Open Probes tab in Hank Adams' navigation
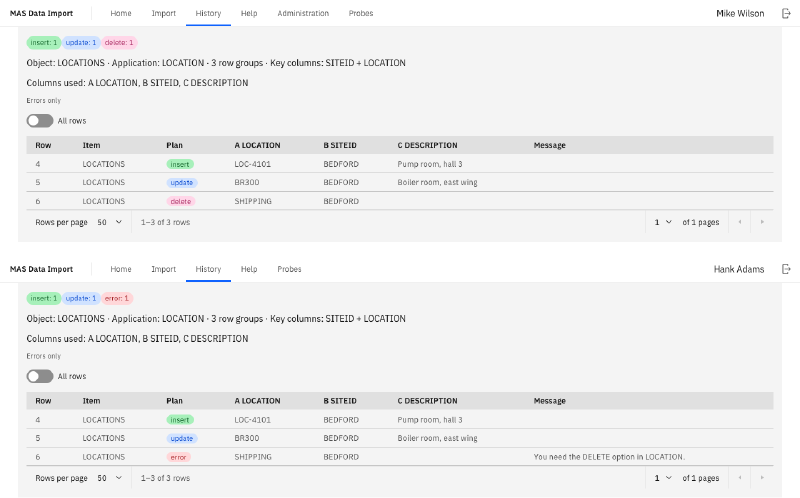 289,269
